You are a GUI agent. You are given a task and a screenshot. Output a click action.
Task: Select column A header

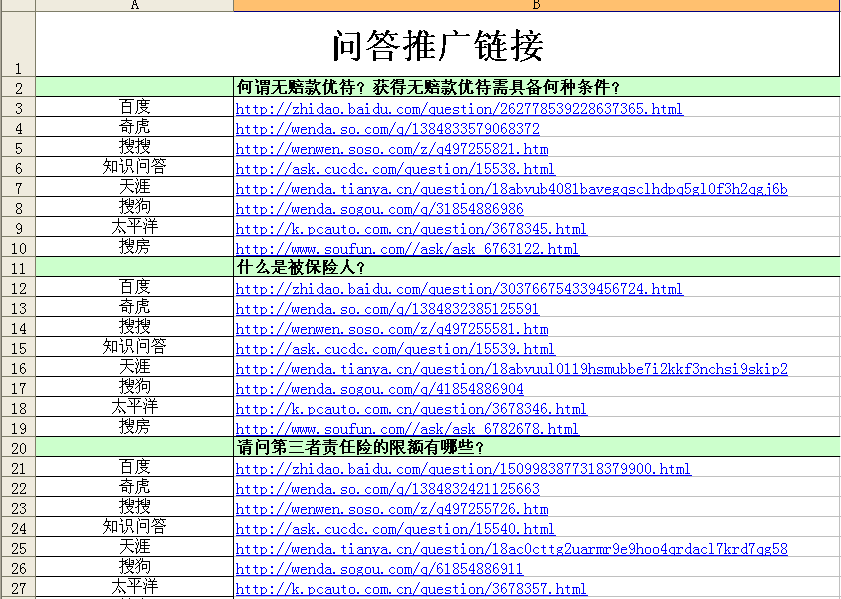[x=135, y=5]
